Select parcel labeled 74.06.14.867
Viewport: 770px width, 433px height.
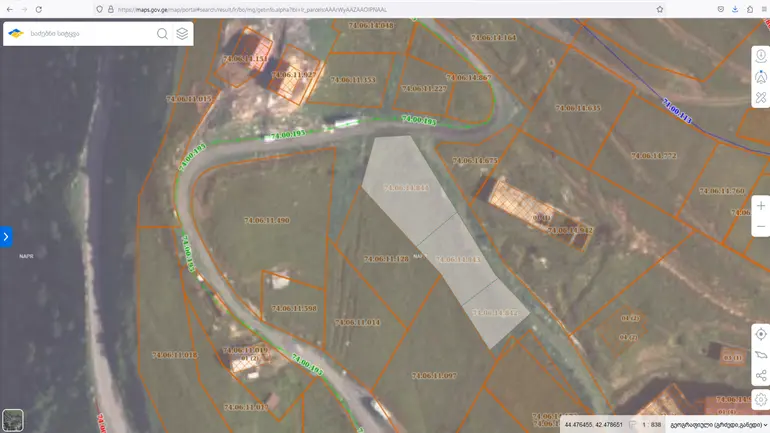pos(468,78)
